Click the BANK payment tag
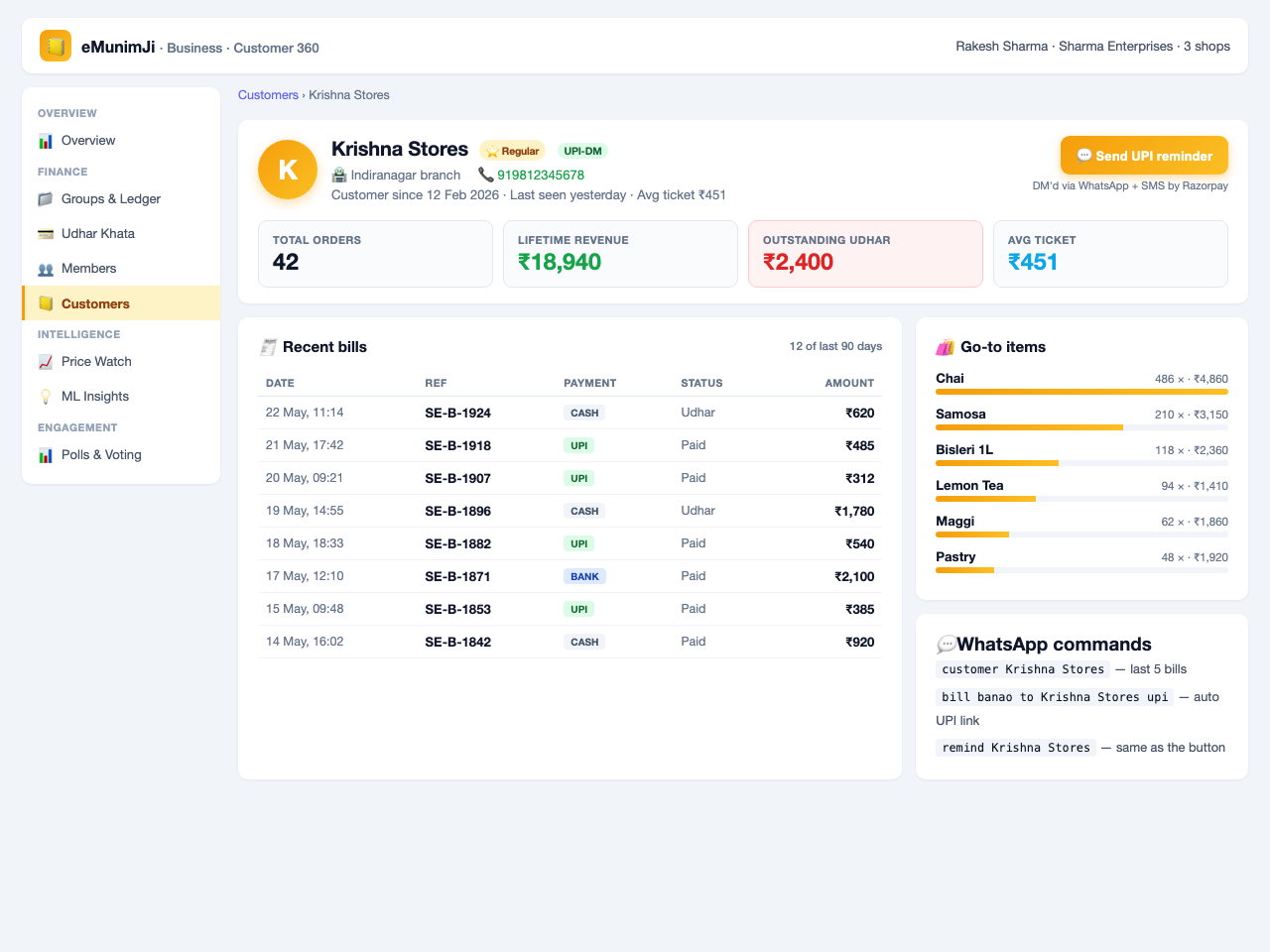Image resolution: width=1270 pixels, height=952 pixels. pos(584,576)
